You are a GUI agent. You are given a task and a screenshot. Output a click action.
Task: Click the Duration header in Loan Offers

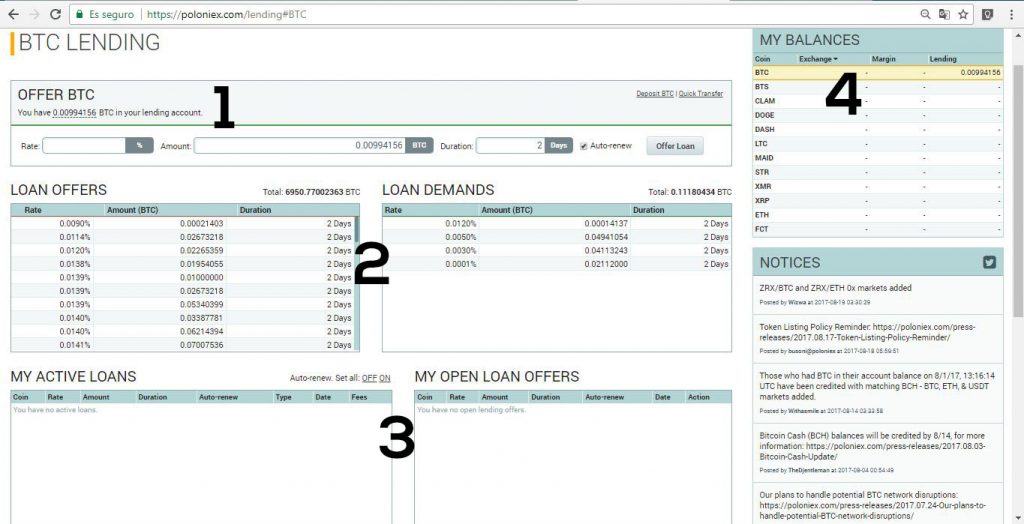[x=255, y=210]
